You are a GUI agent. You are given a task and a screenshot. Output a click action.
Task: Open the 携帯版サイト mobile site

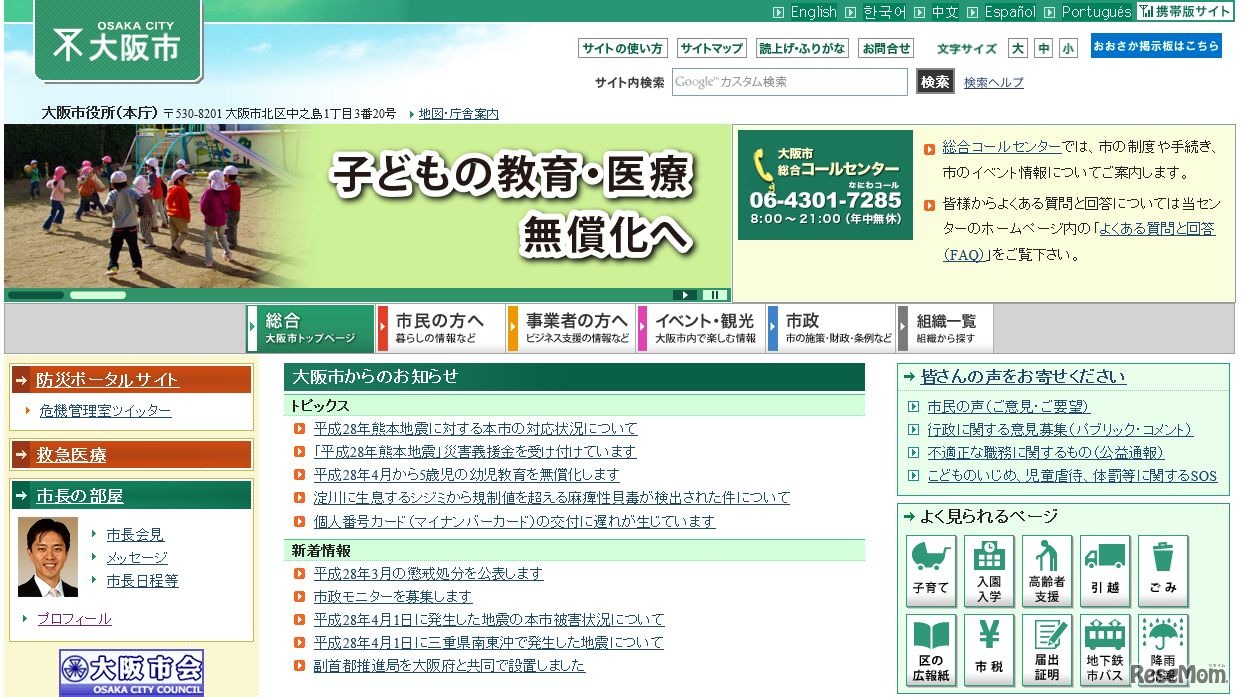tap(1185, 12)
